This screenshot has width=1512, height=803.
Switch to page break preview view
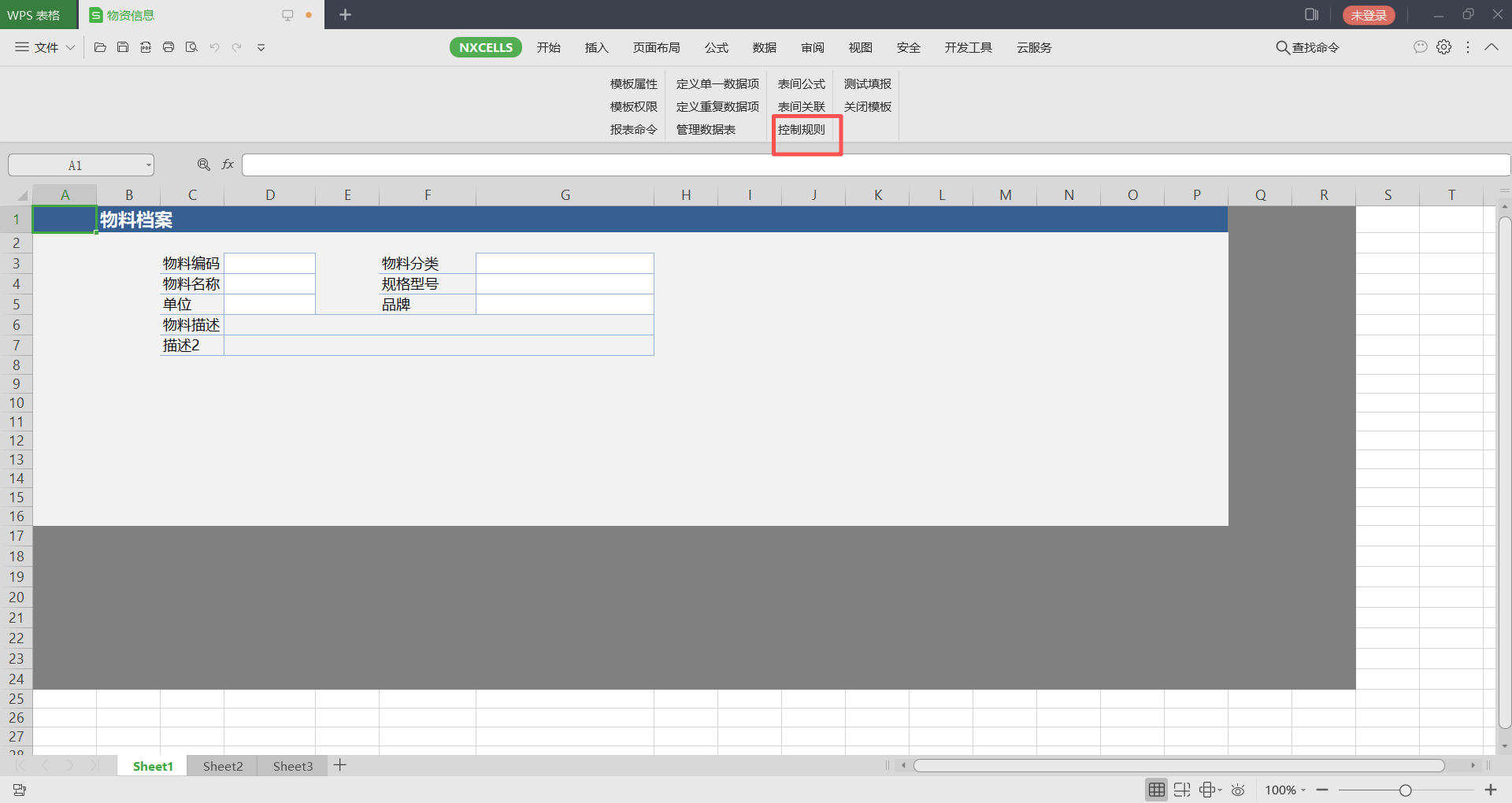[1181, 790]
